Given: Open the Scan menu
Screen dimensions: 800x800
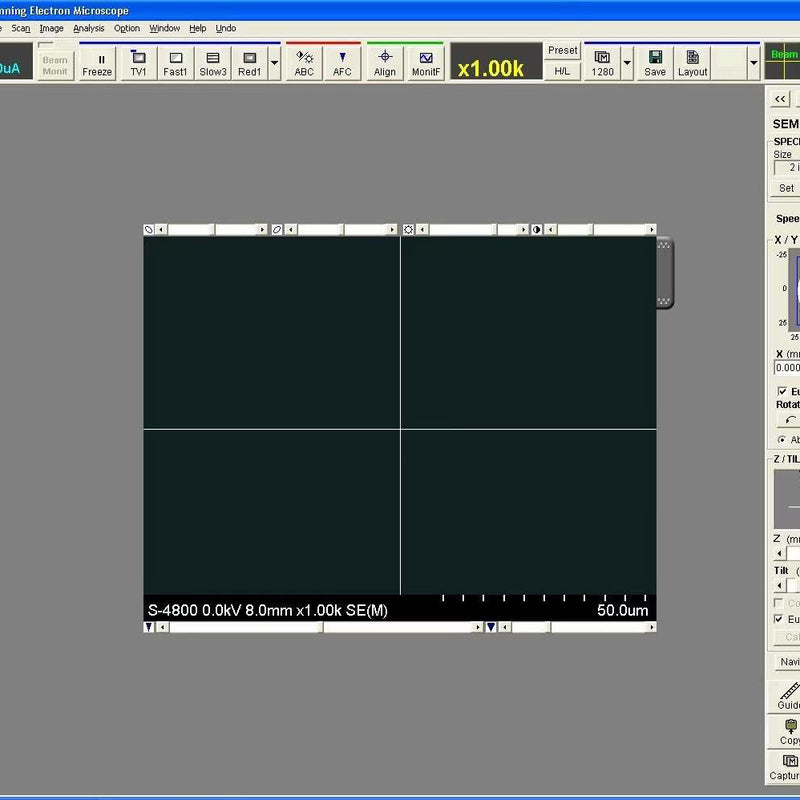Looking at the screenshot, I should pyautogui.click(x=21, y=28).
